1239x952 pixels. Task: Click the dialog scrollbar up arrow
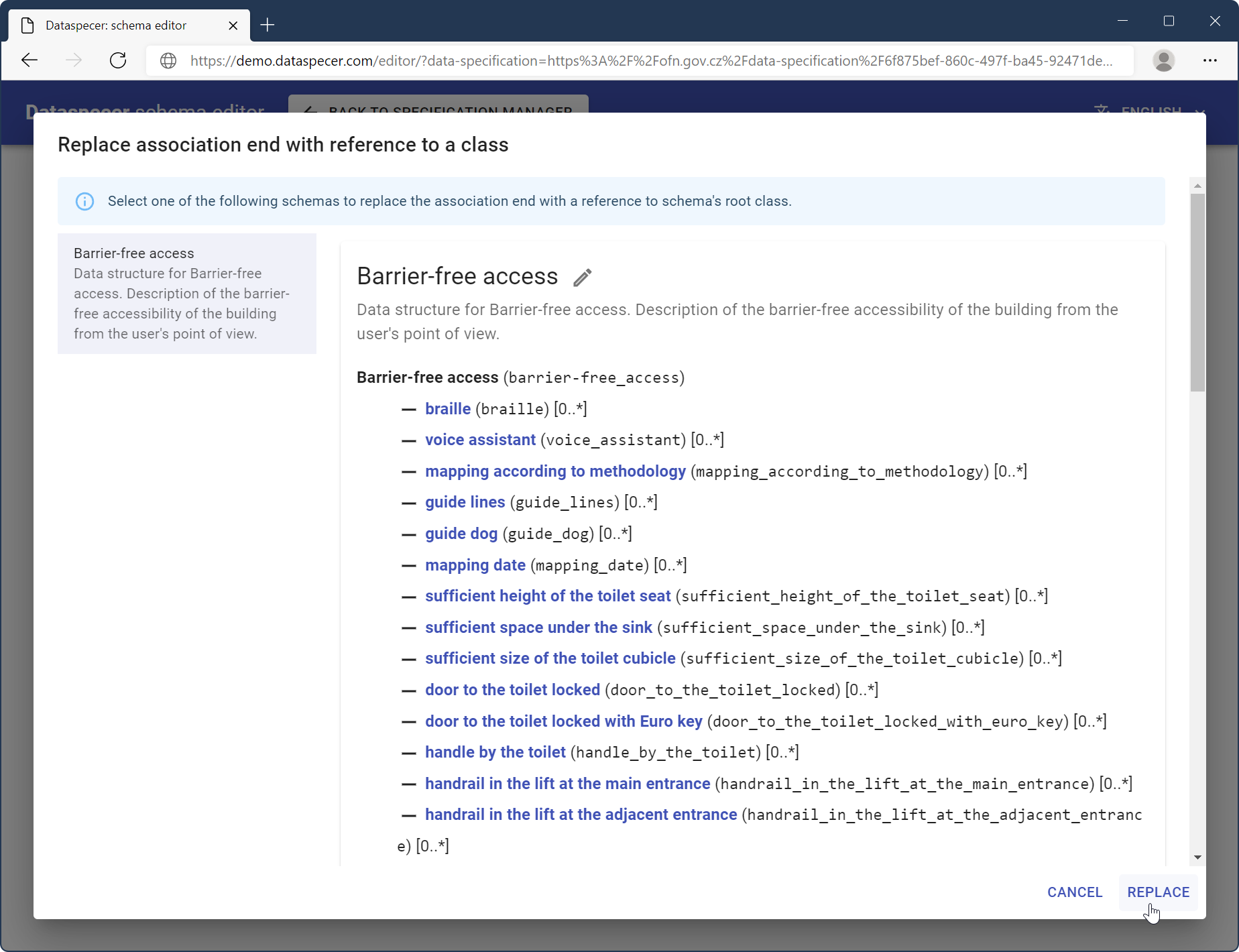pos(1197,186)
